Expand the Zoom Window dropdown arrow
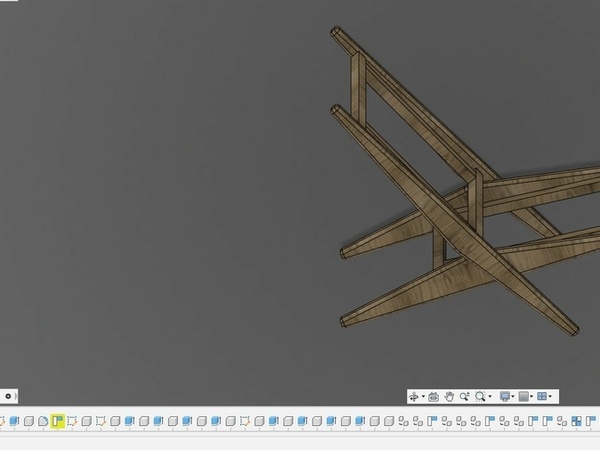 [x=490, y=397]
